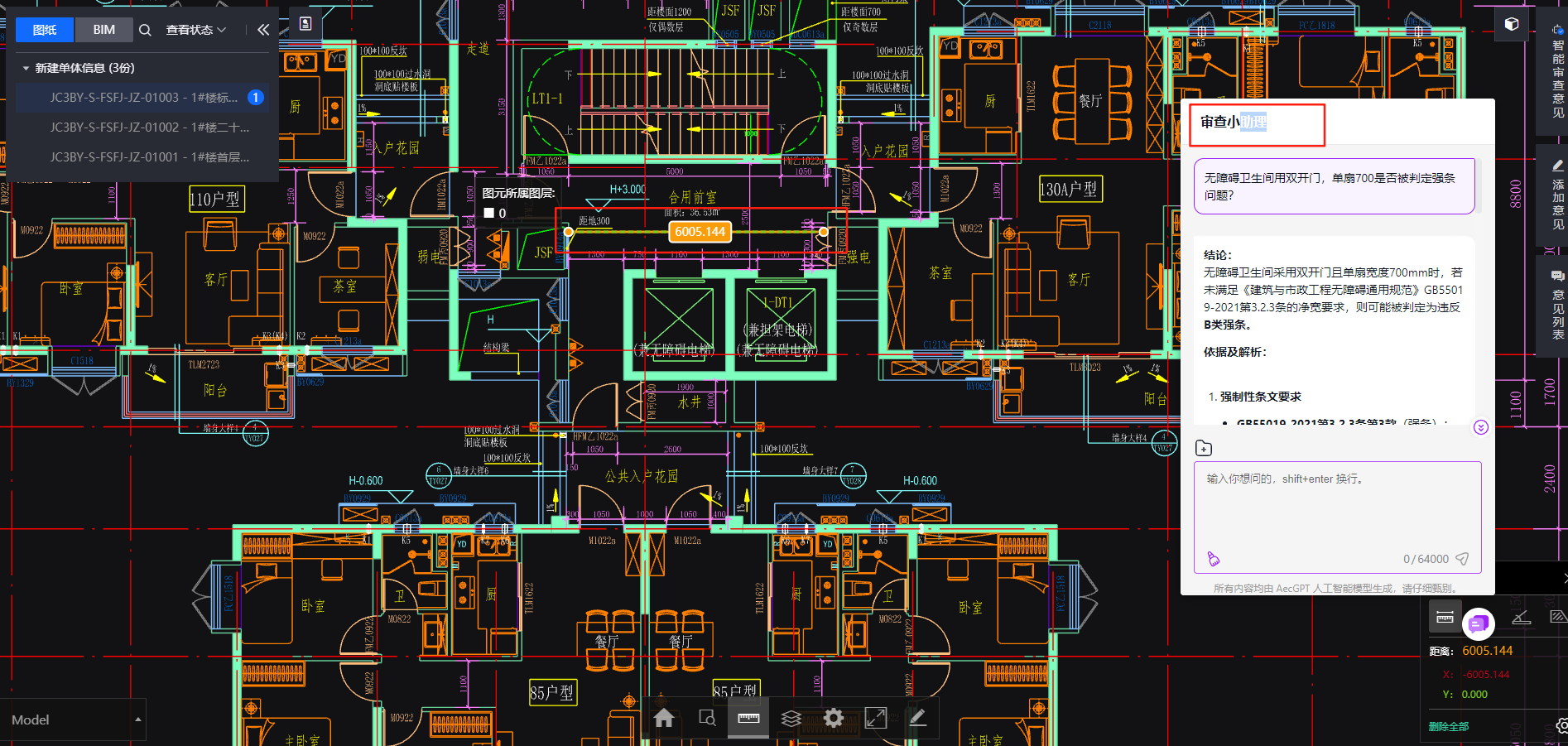Collapse the 新建单体信息 (3份) tree group
Screen dimensions: 1568x746
26,68
